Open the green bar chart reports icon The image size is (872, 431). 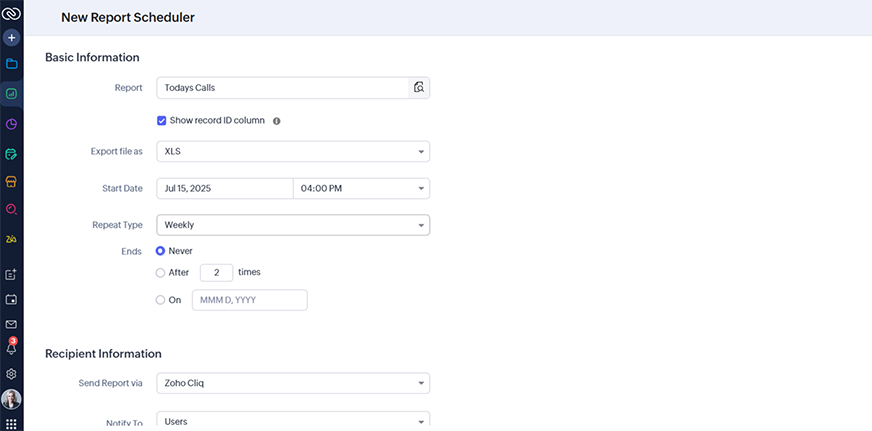tap(11, 94)
